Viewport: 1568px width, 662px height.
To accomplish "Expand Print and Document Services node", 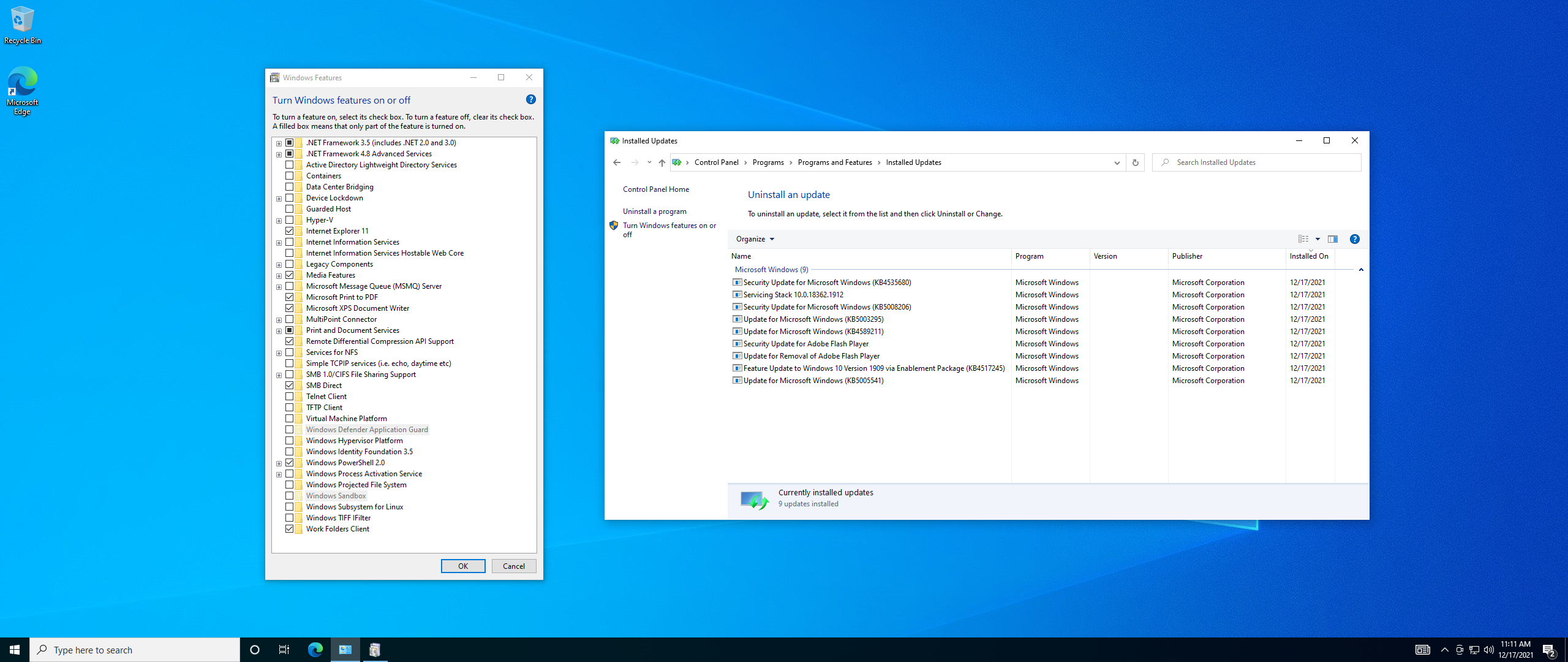I will tap(279, 331).
